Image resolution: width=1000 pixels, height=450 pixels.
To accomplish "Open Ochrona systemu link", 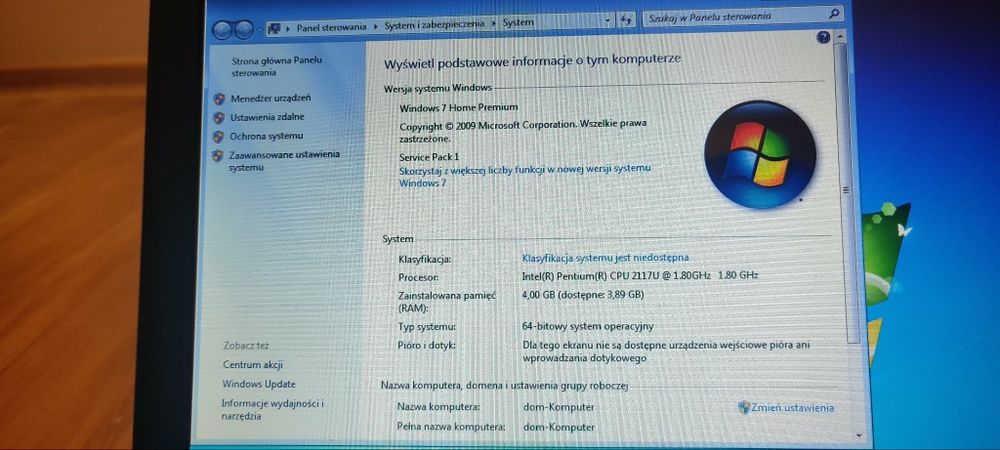I will click(266, 136).
